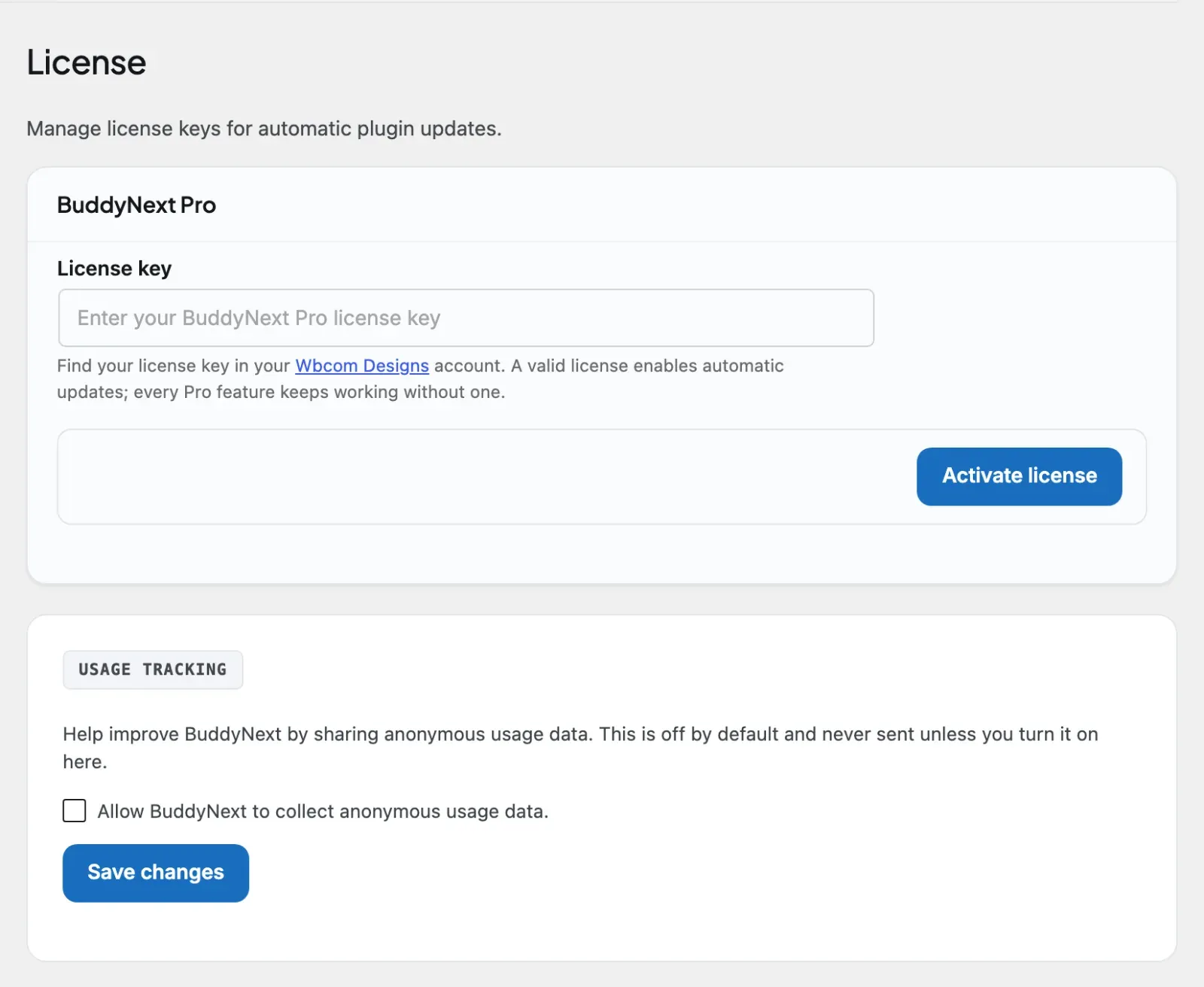
Task: Click the 'Help improve BuddyNext' description text
Action: (x=580, y=748)
